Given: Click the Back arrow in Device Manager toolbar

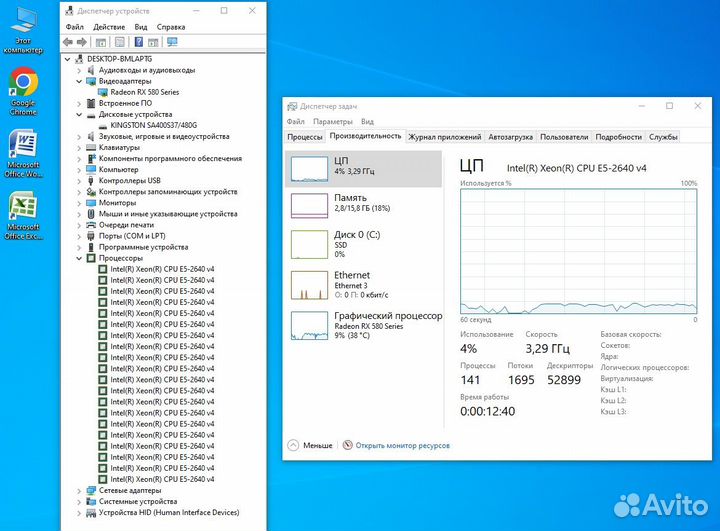Looking at the screenshot, I should tap(68, 42).
